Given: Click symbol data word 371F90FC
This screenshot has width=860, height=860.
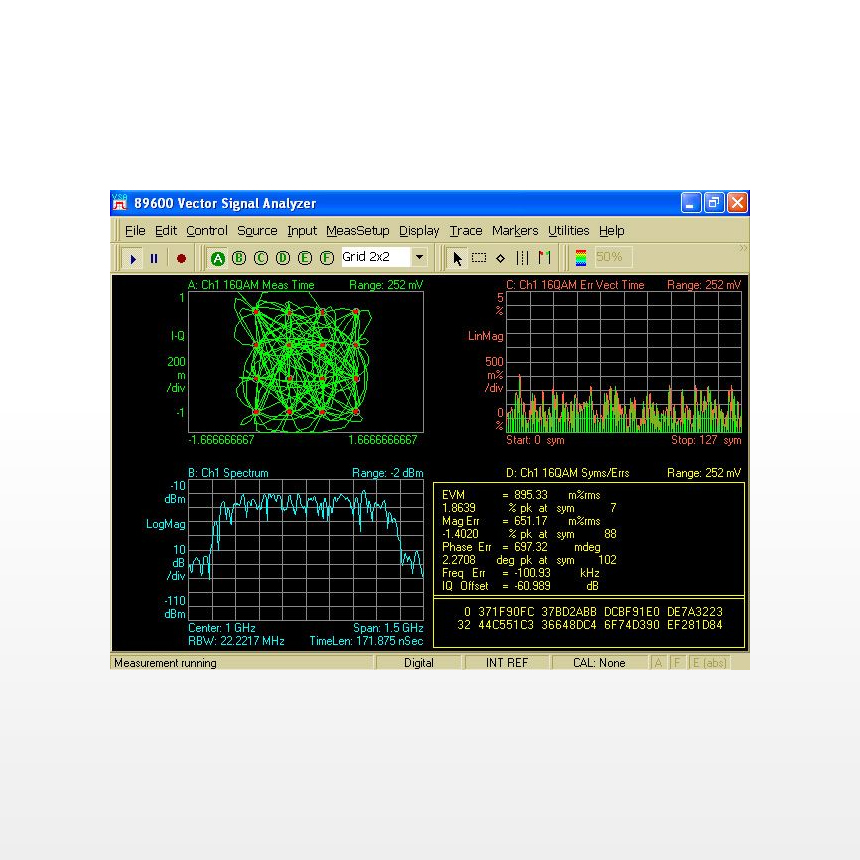Looking at the screenshot, I should pyautogui.click(x=506, y=612).
